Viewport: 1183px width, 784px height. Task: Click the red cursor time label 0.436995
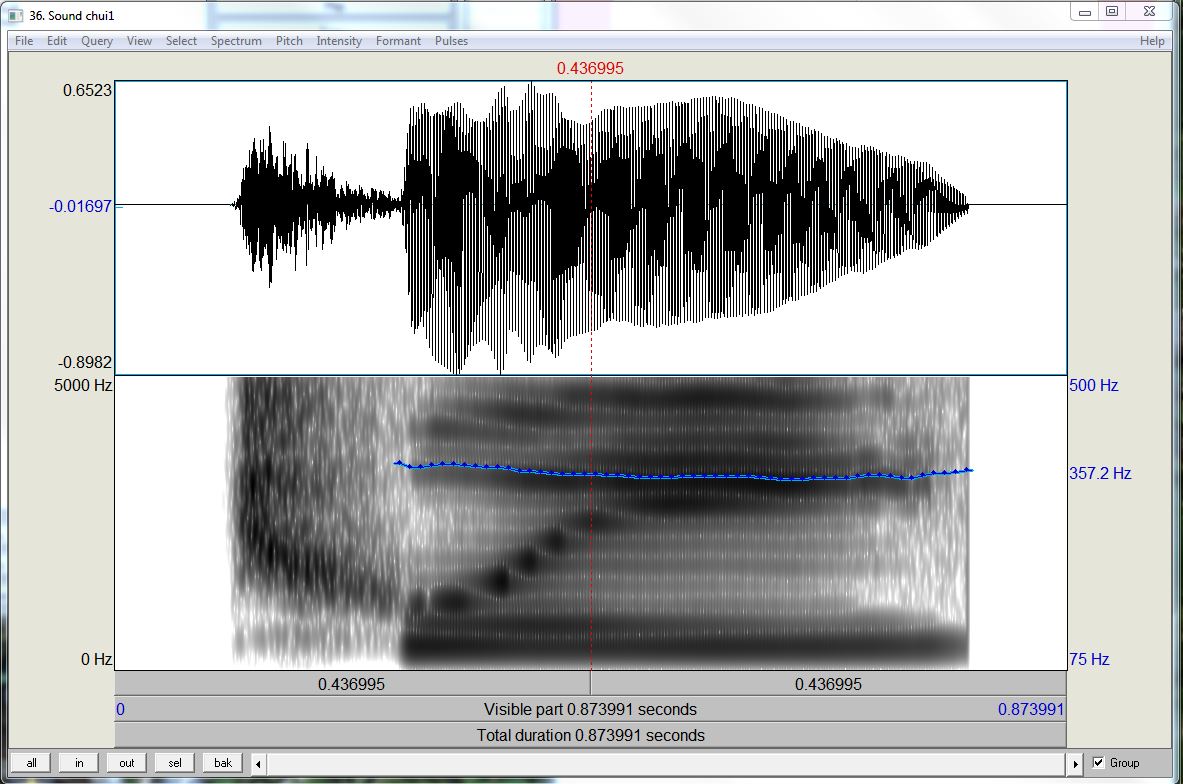590,68
